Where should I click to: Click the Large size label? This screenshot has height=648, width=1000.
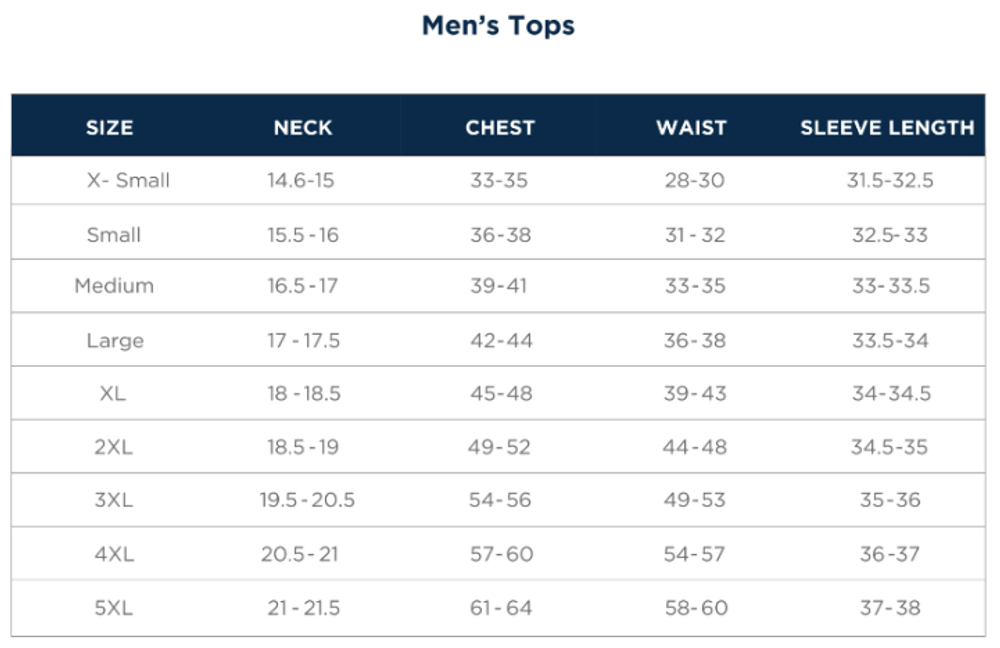pos(115,341)
